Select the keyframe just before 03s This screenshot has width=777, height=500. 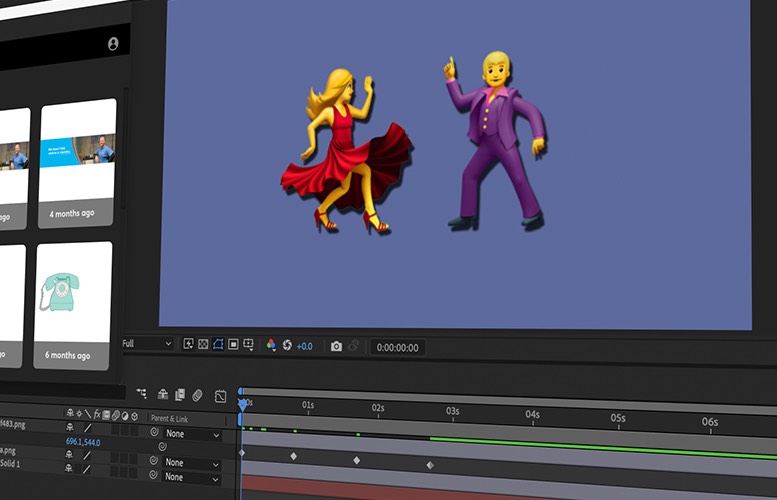pyautogui.click(x=430, y=465)
